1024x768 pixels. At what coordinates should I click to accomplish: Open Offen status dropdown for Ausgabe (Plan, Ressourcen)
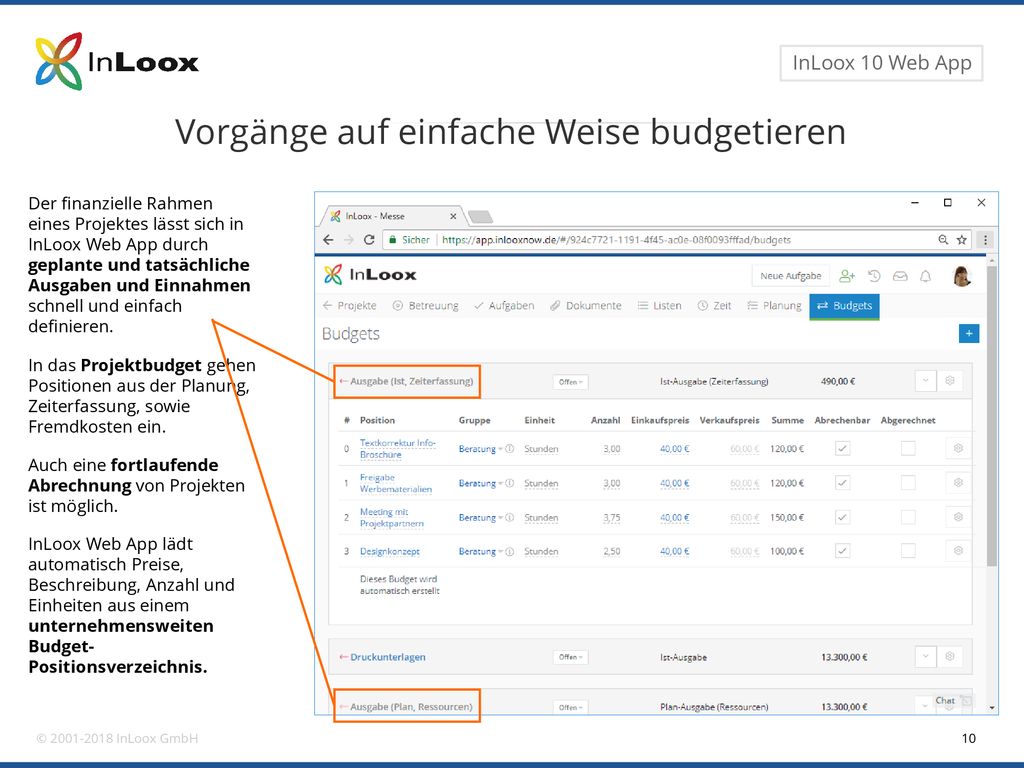(x=570, y=707)
